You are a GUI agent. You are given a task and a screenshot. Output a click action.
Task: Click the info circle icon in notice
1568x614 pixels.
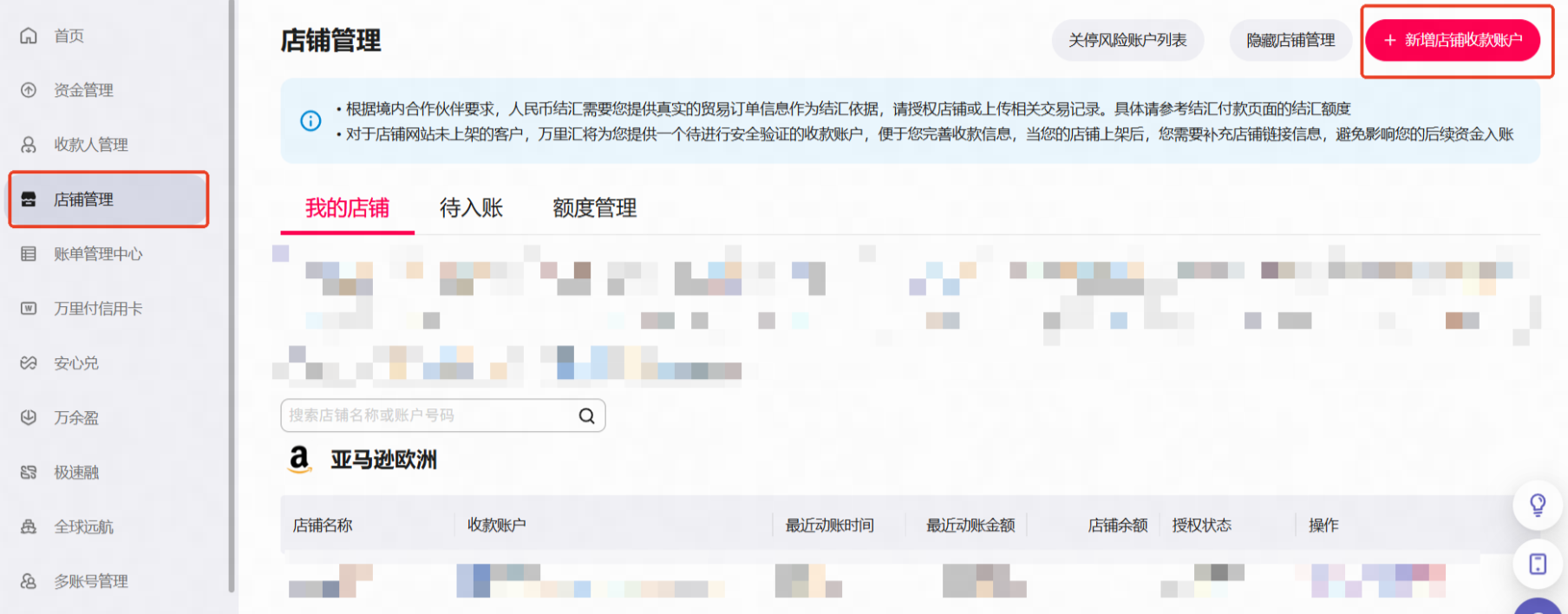click(x=310, y=121)
